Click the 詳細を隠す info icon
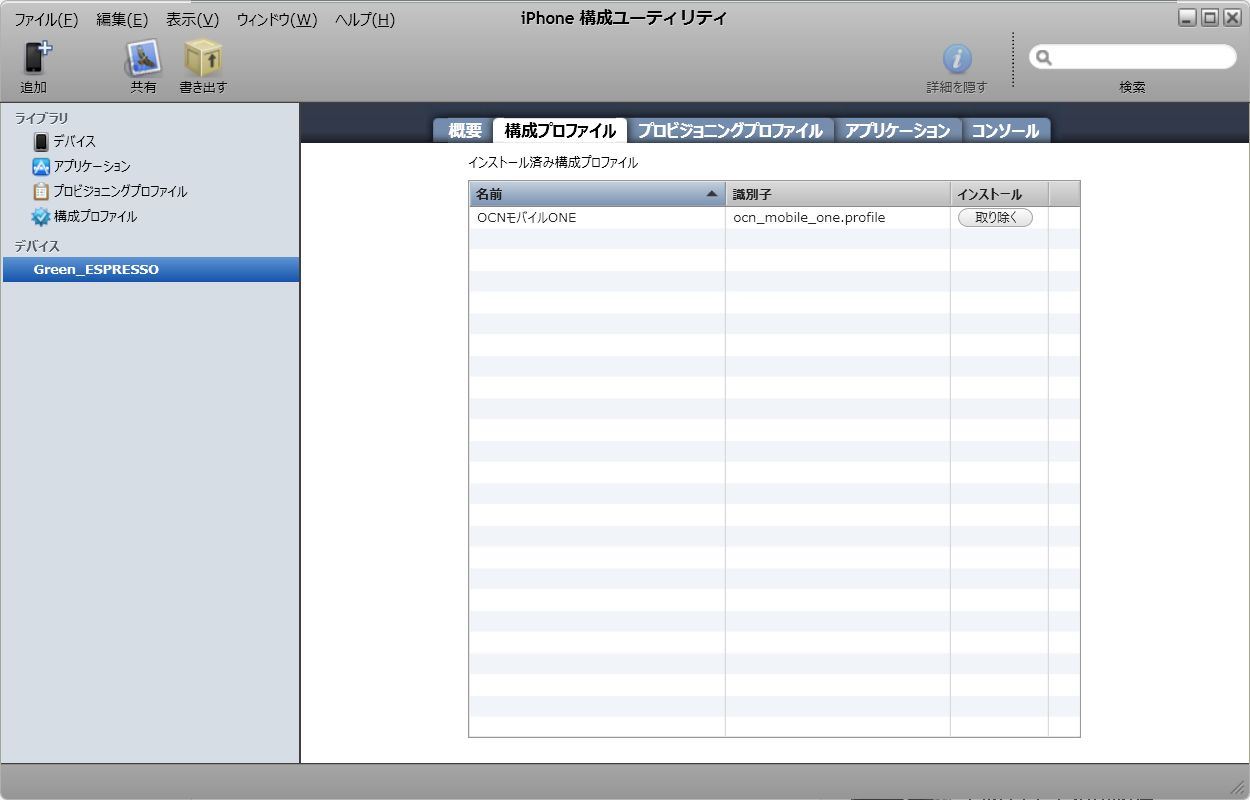This screenshot has width=1250, height=800. 957,59
